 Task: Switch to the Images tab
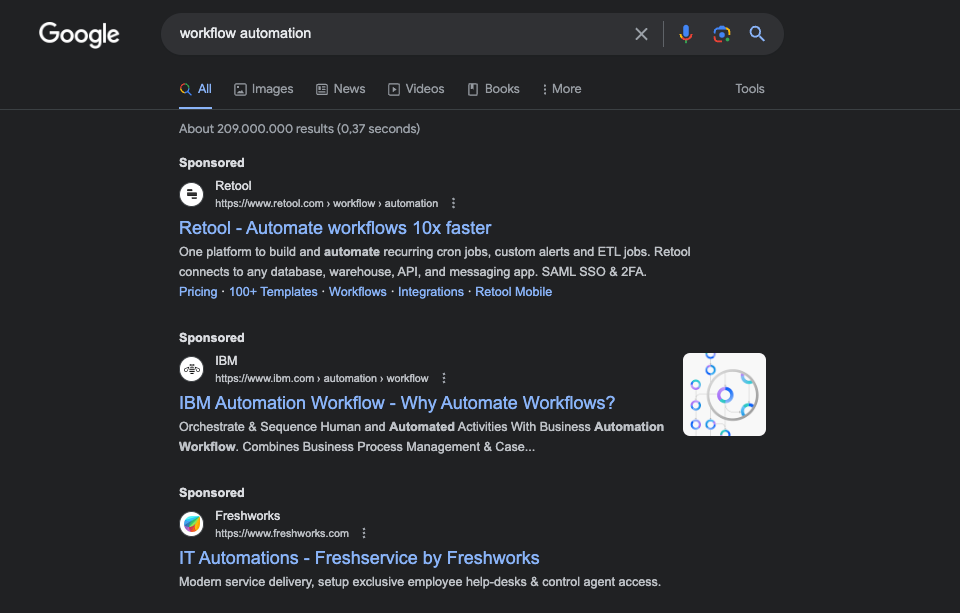(x=264, y=89)
